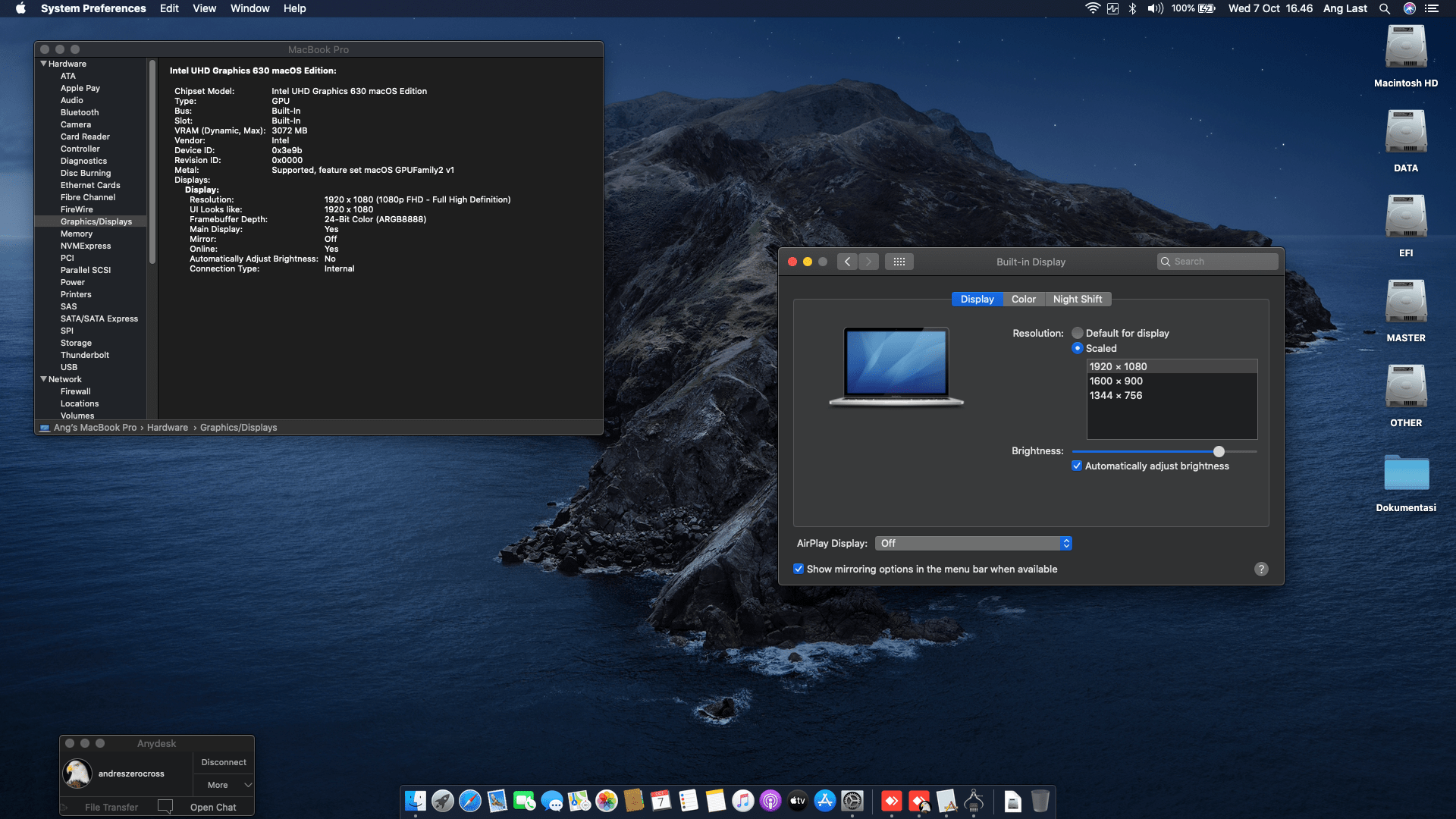Click the Disconnect button in Anydesk
1456x819 pixels.
tap(224, 762)
